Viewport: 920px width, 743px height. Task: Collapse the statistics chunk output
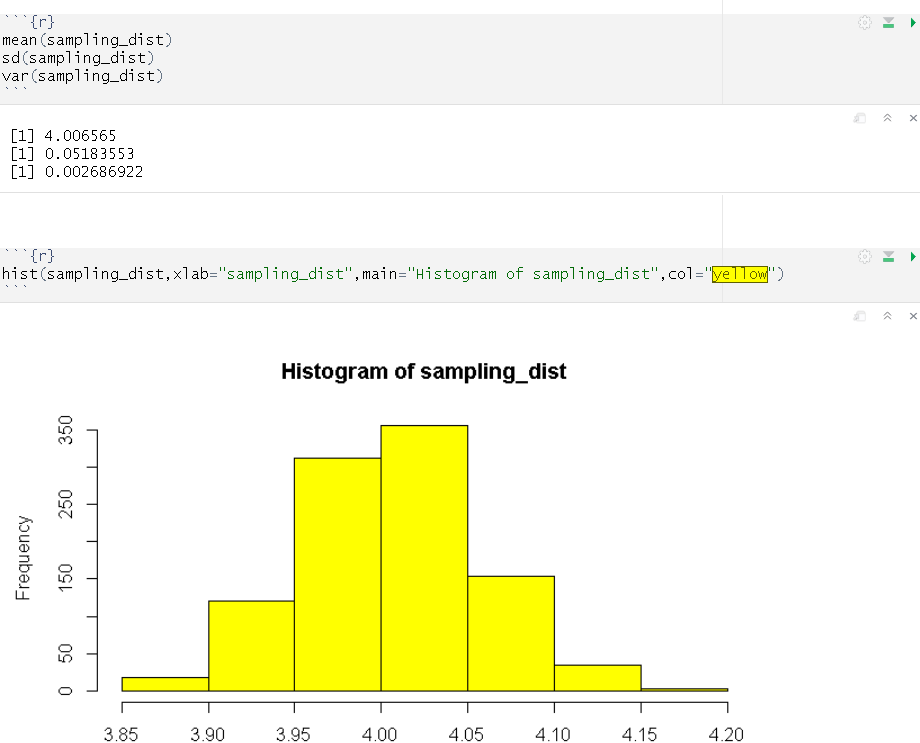point(886,117)
